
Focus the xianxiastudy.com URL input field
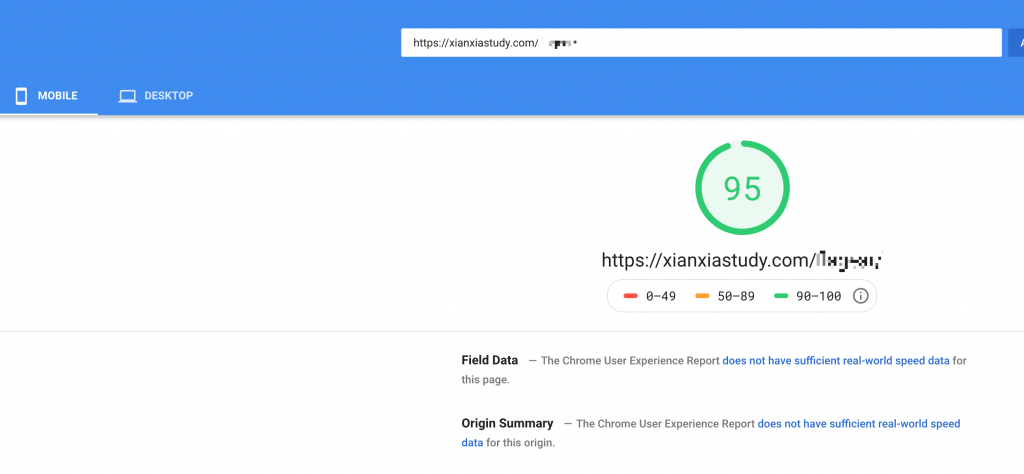click(x=700, y=43)
